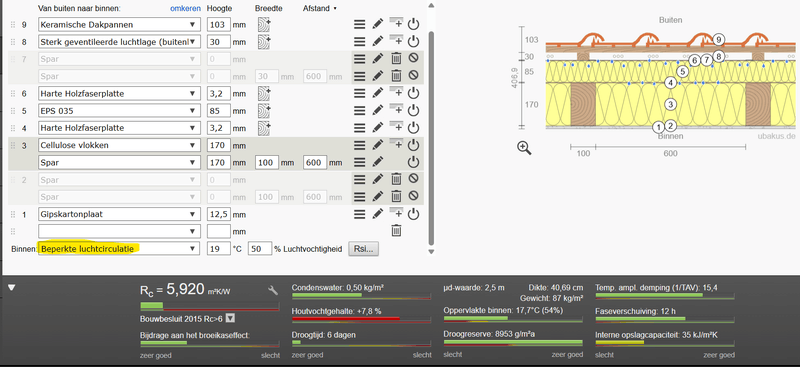Add wood framing to EPS 035 layer
The width and height of the screenshot is (800, 367).
(x=264, y=111)
